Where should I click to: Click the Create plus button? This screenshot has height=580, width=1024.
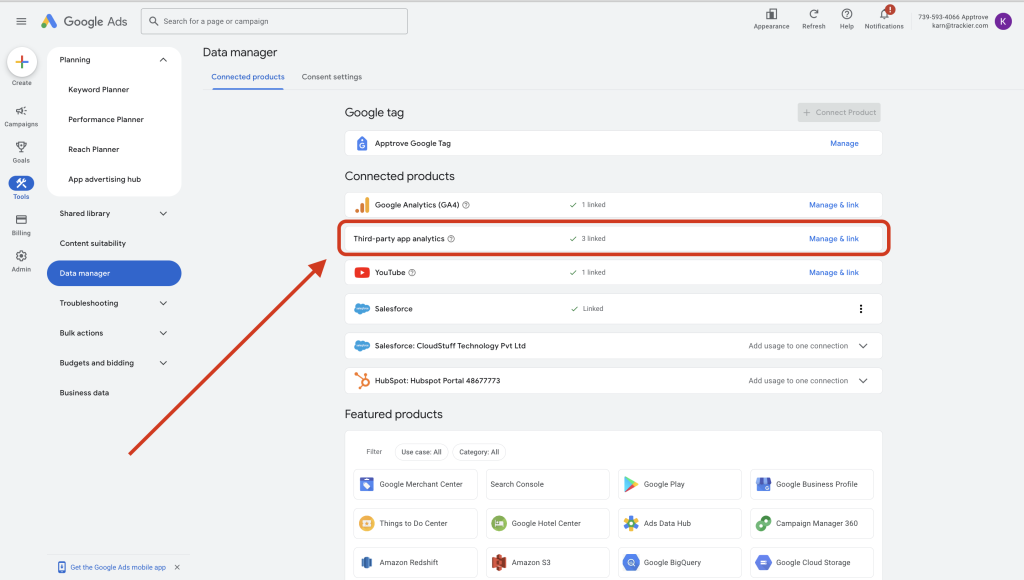[22, 62]
